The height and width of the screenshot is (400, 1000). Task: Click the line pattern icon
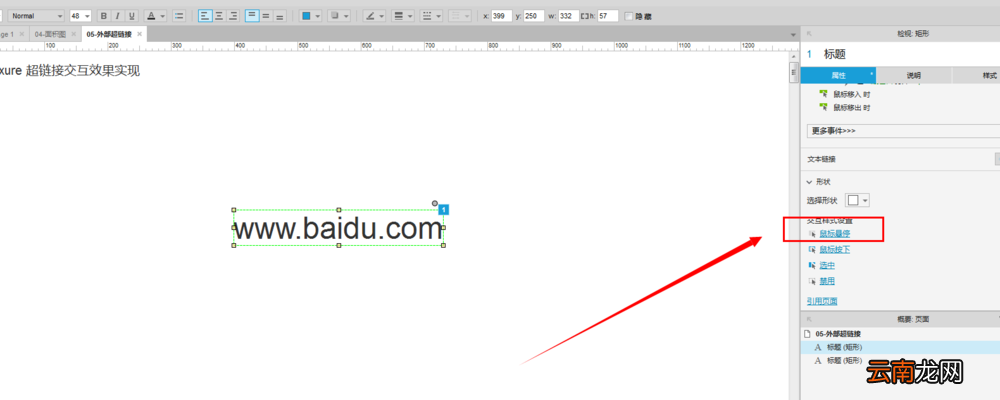[x=427, y=16]
